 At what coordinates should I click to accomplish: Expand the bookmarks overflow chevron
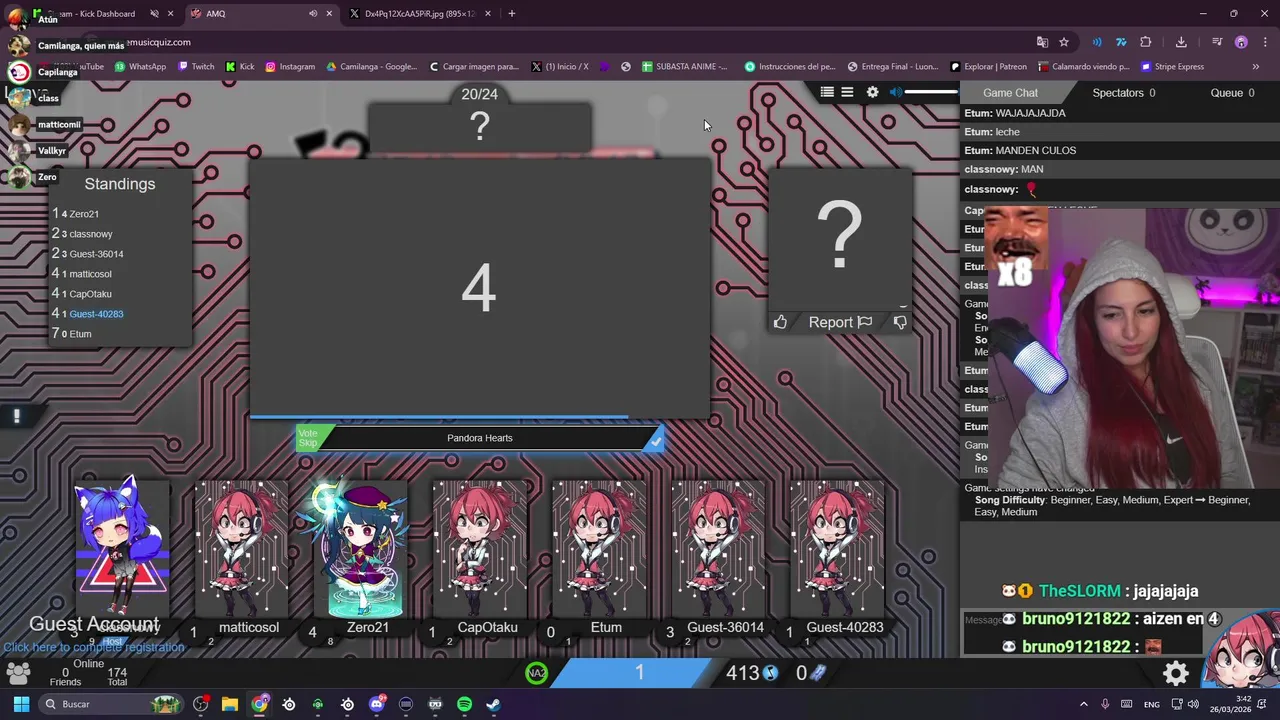point(1255,66)
